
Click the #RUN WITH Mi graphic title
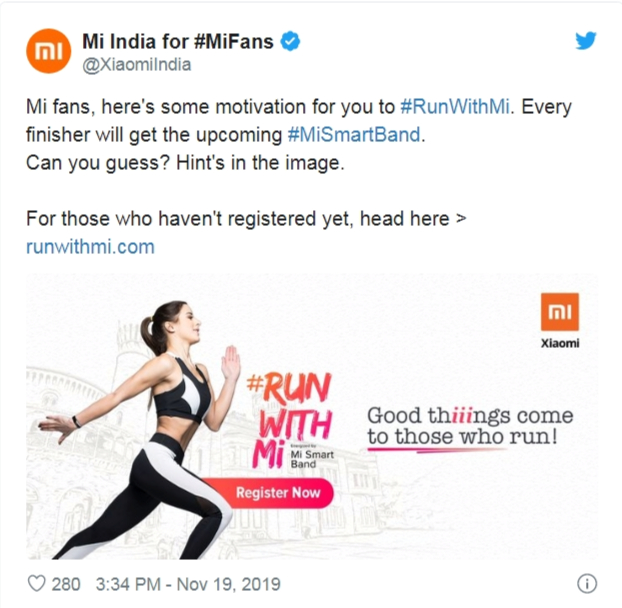pyautogui.click(x=290, y=419)
